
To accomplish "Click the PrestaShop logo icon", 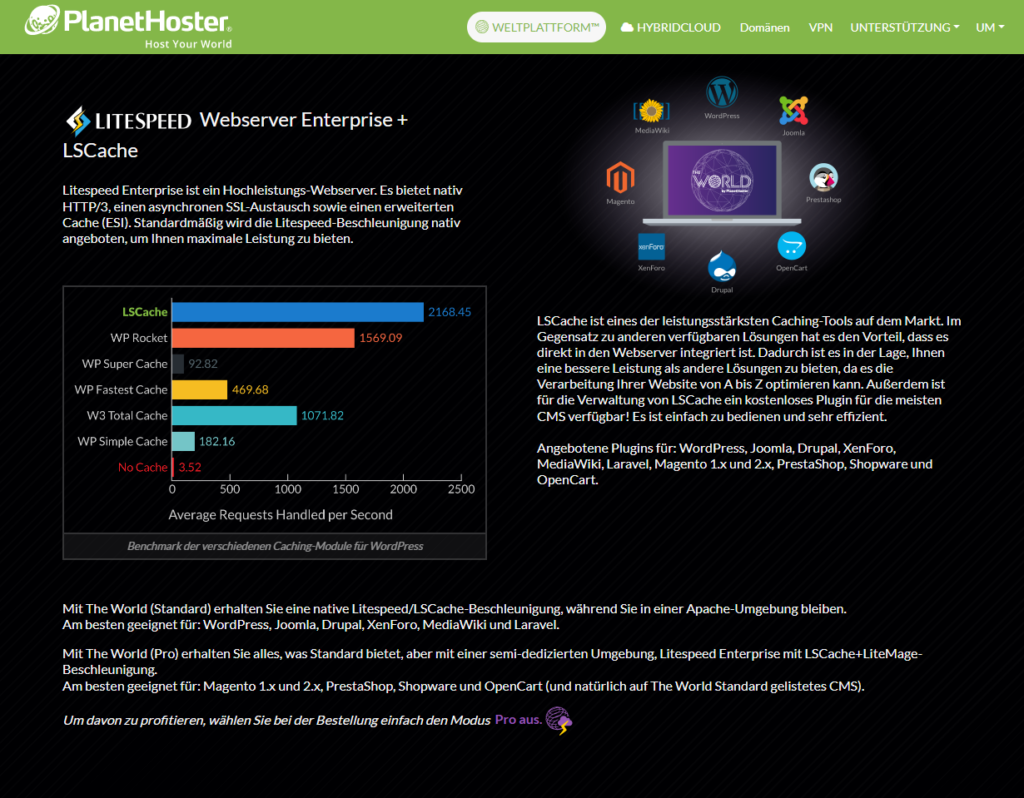I will point(824,178).
